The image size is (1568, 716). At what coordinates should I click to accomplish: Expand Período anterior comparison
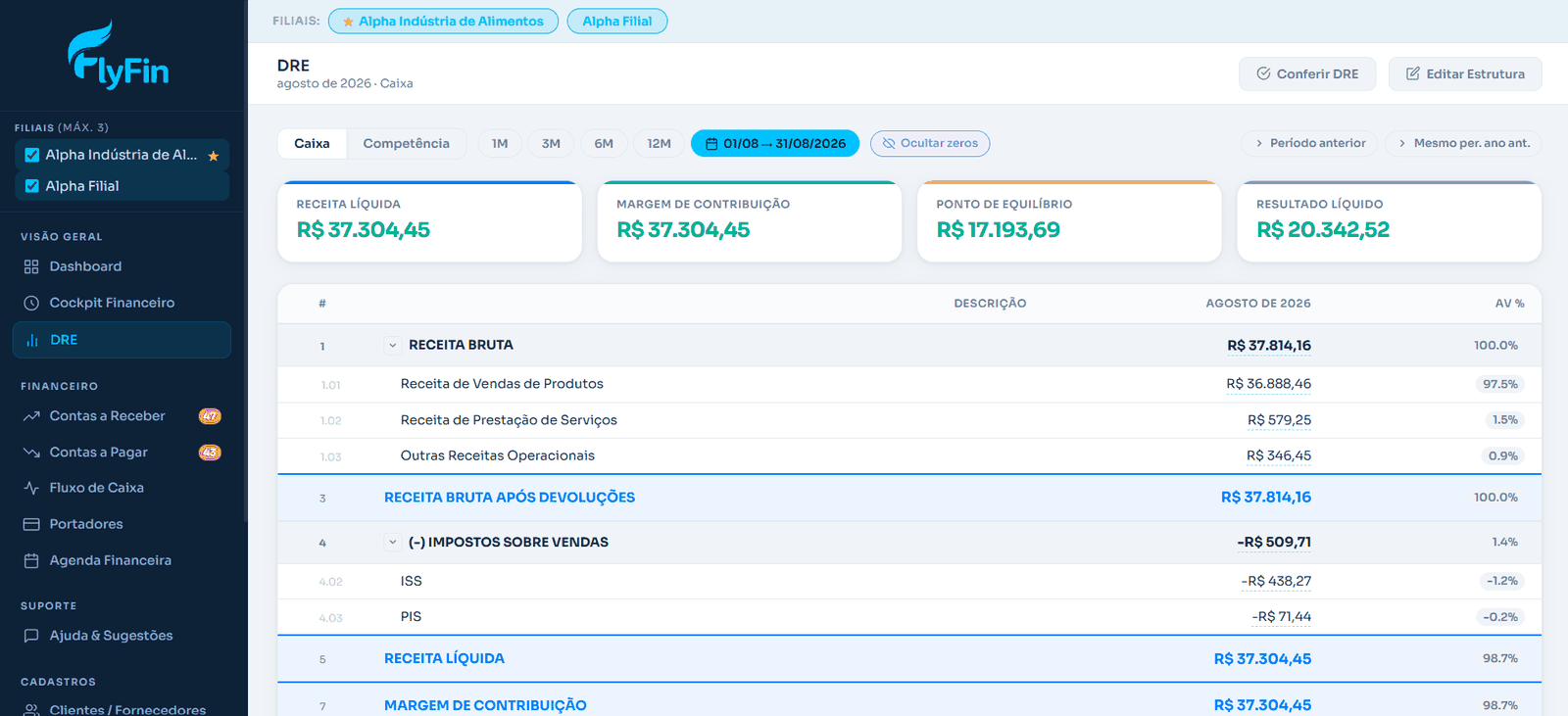pos(1309,143)
